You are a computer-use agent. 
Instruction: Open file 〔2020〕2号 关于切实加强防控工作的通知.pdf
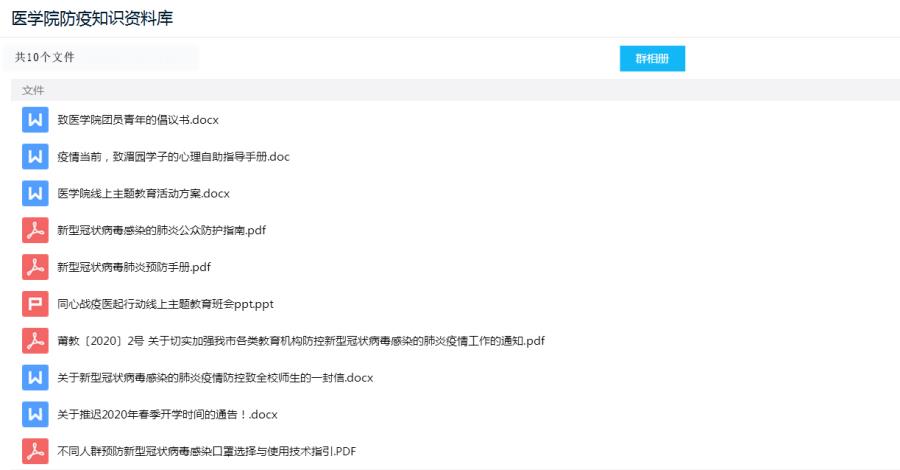point(301,341)
